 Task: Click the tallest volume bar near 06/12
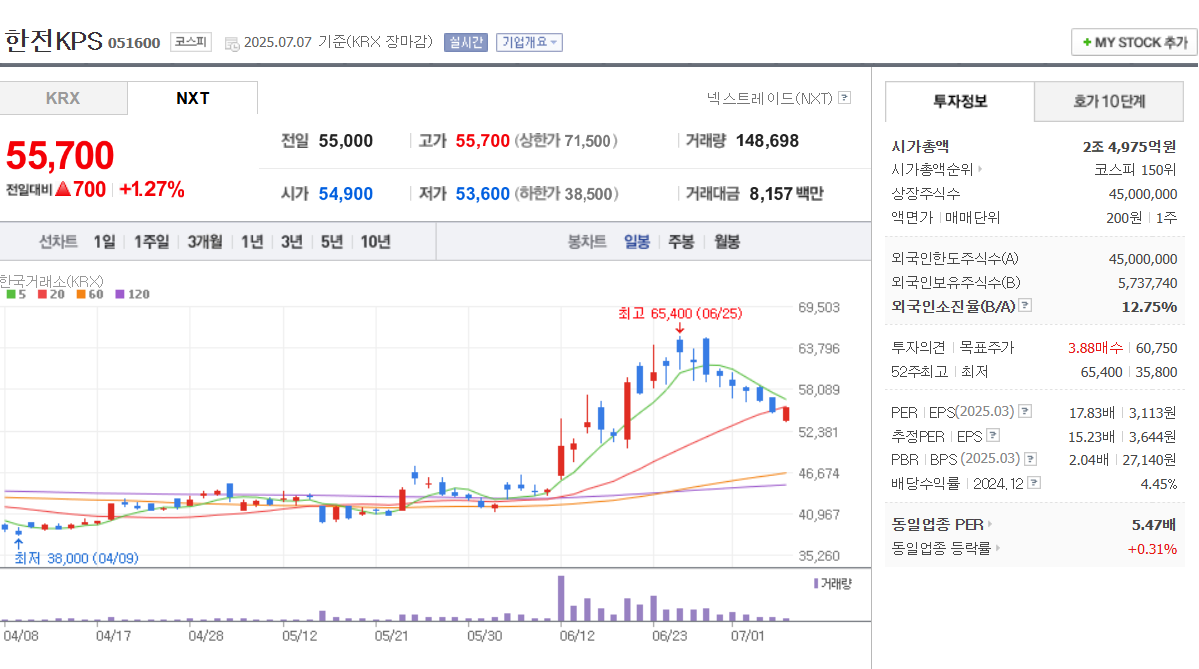[x=561, y=598]
